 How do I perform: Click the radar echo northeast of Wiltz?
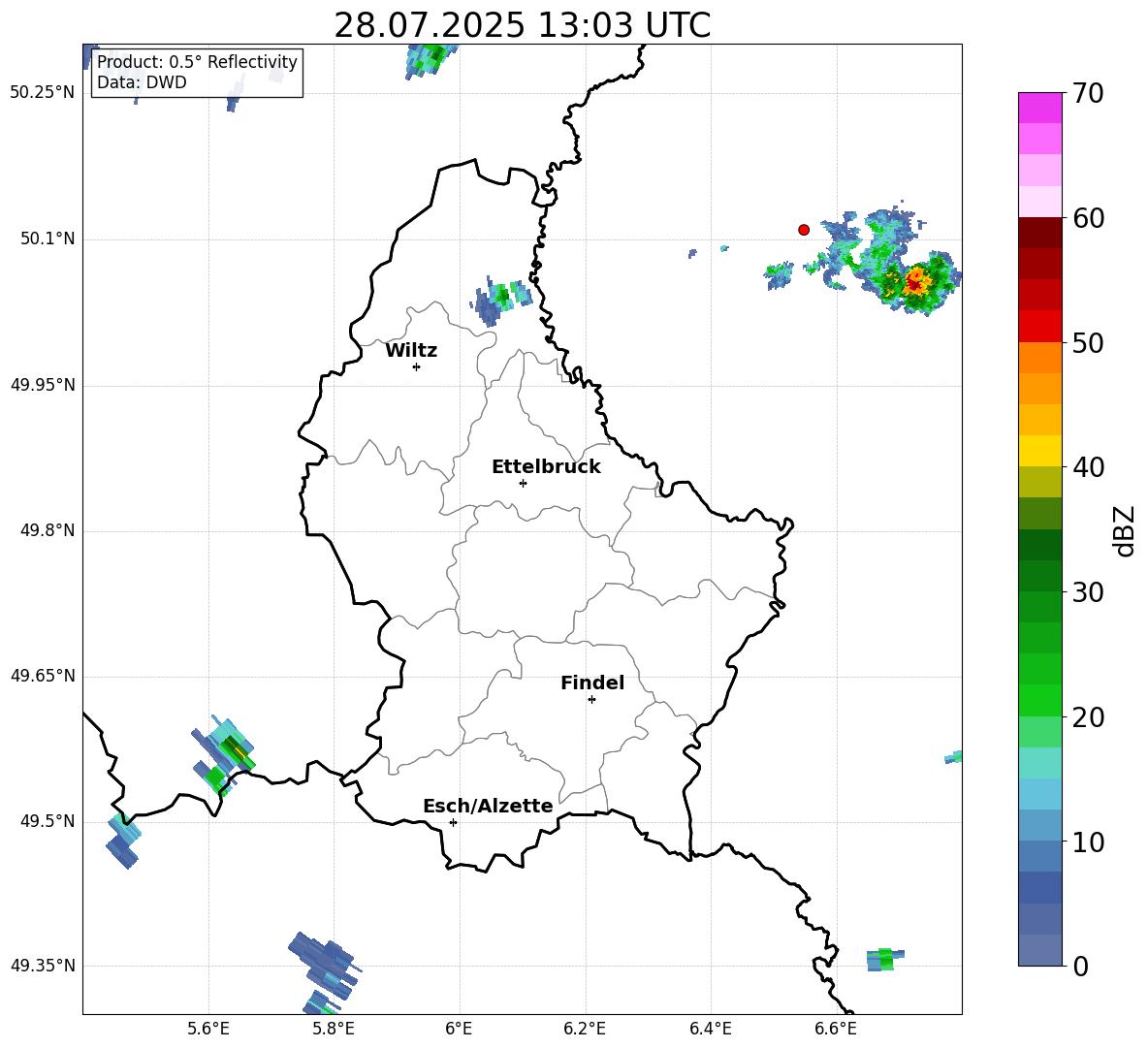[501, 301]
